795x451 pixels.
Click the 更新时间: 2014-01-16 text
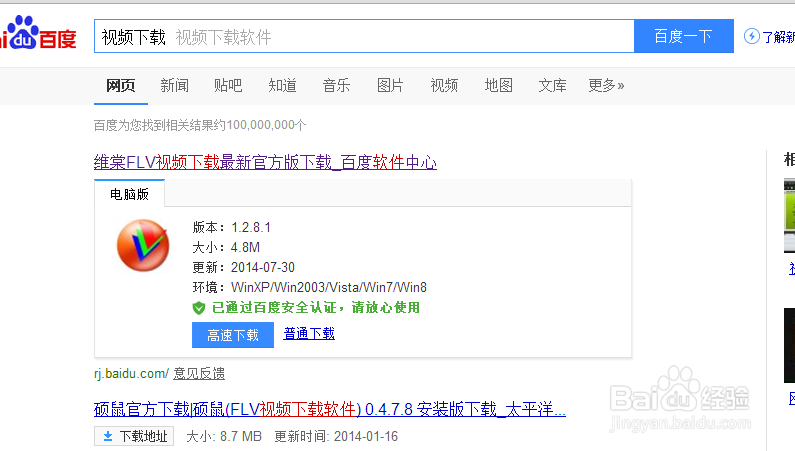tap(336, 436)
